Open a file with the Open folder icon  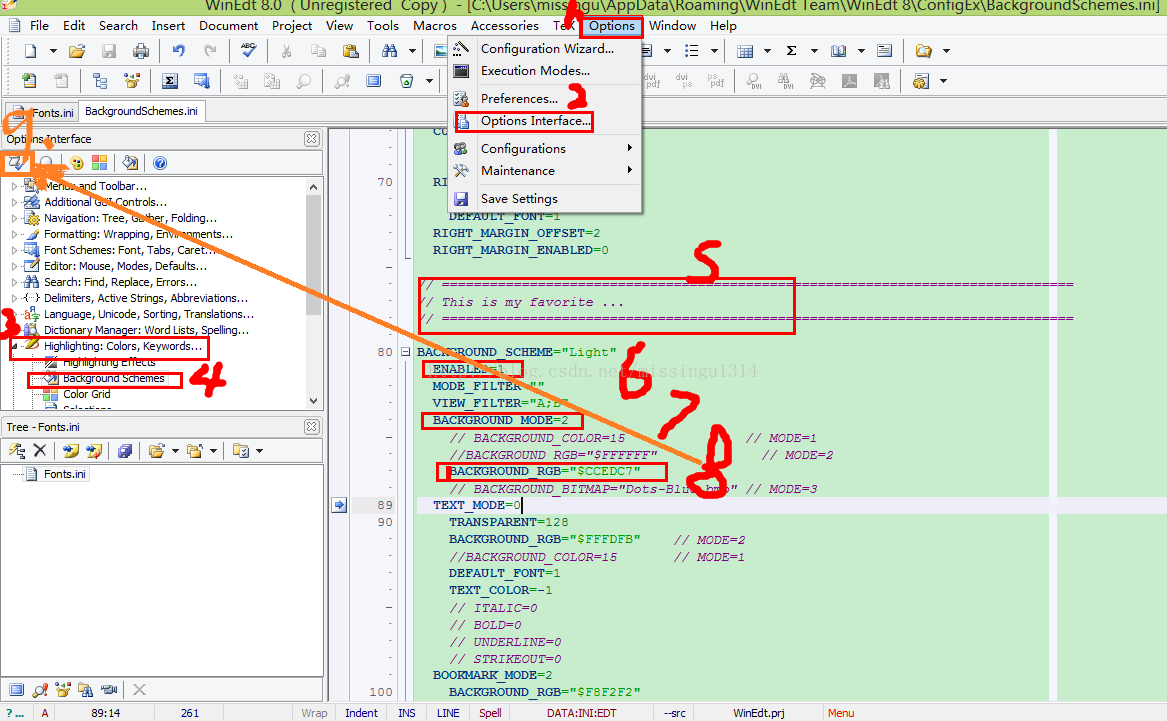coord(77,51)
